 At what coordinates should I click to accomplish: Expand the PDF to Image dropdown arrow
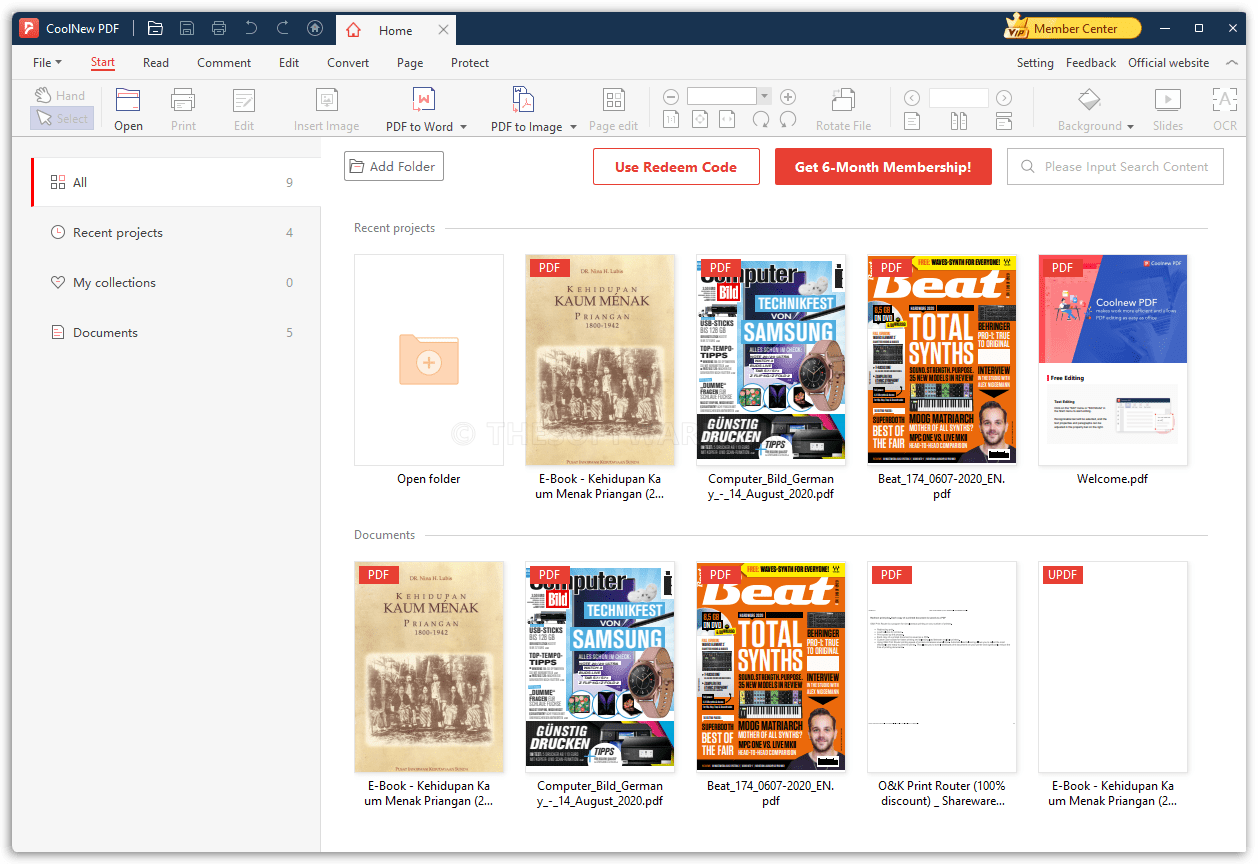point(573,127)
